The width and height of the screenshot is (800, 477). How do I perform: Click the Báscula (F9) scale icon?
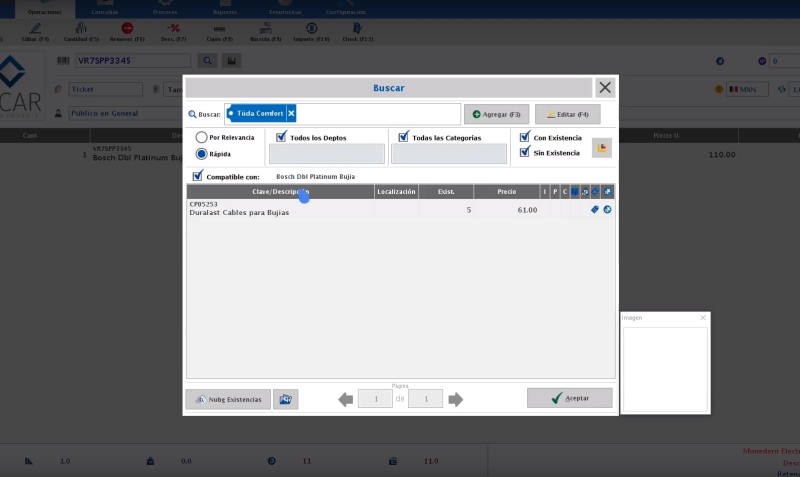pyautogui.click(x=265, y=28)
